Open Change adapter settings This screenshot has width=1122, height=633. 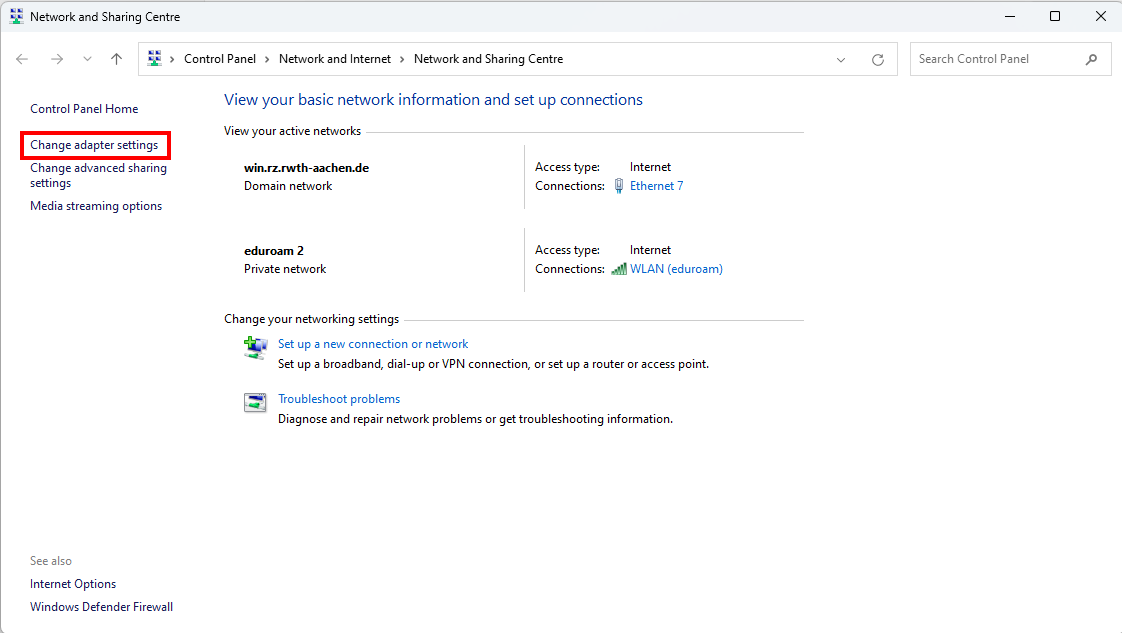94,145
